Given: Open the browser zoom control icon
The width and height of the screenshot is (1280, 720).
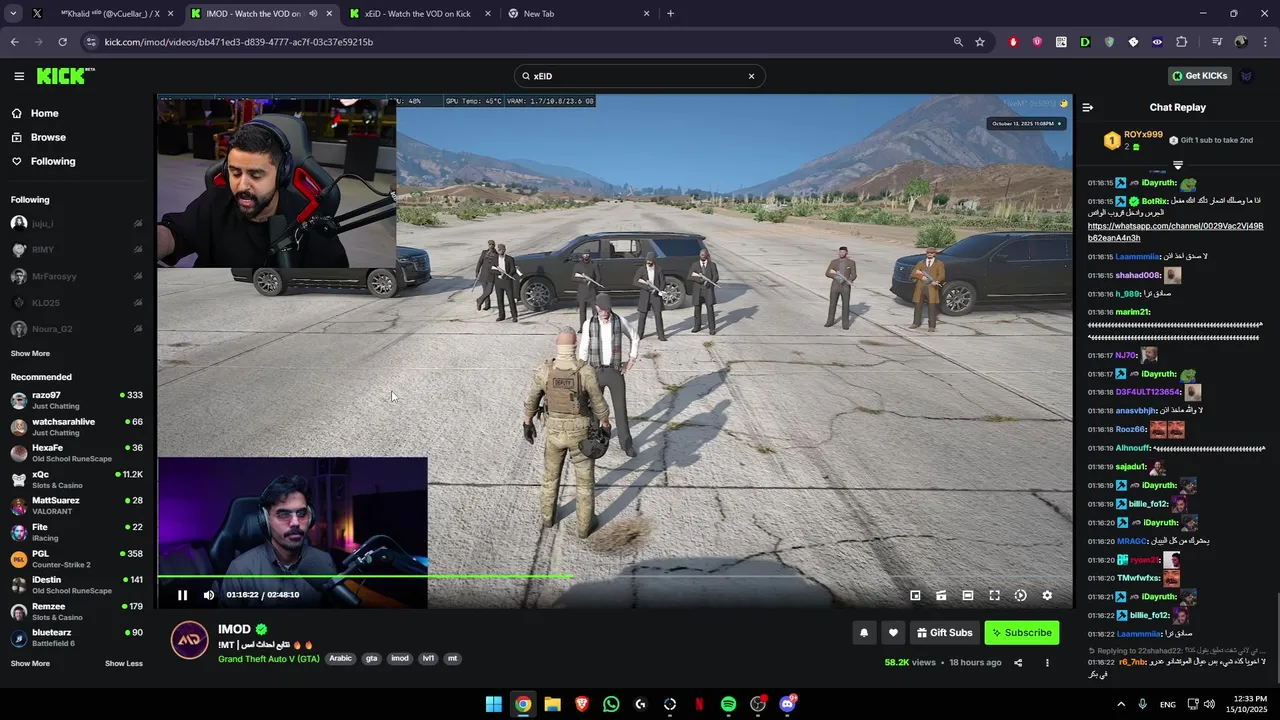Looking at the screenshot, I should tap(958, 42).
